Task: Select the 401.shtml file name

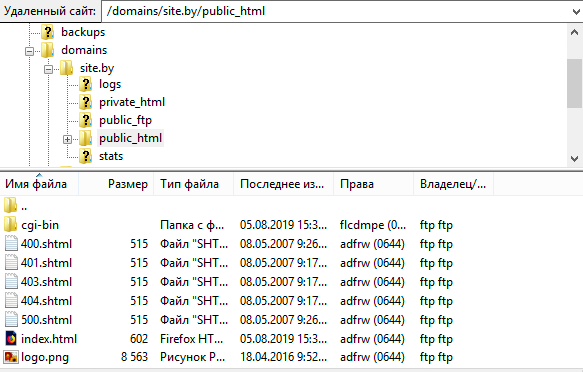Action: tap(46, 263)
